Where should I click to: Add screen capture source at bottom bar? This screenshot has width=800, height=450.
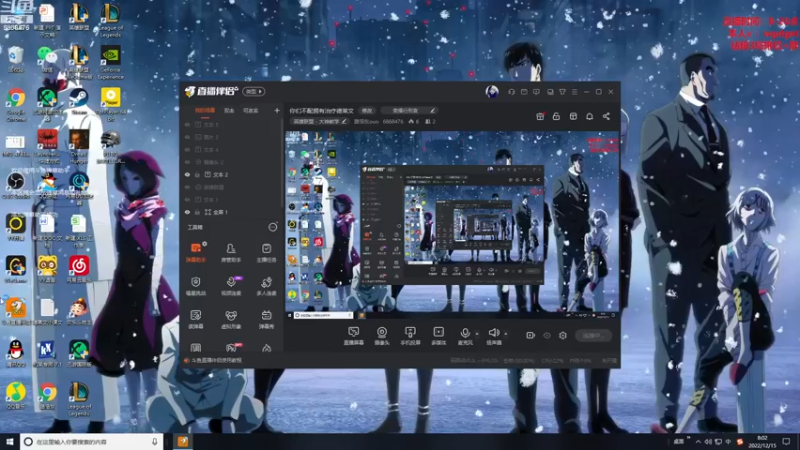[354, 336]
